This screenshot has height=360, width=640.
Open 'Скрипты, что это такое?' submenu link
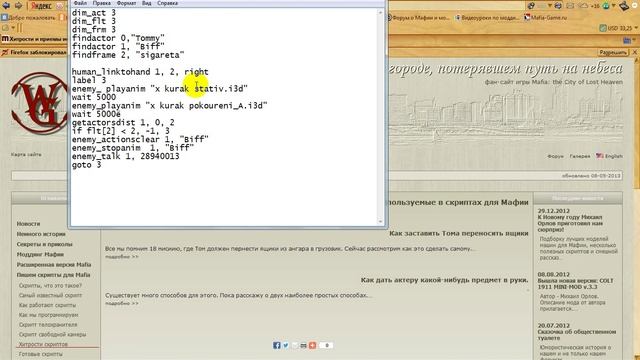pos(50,285)
